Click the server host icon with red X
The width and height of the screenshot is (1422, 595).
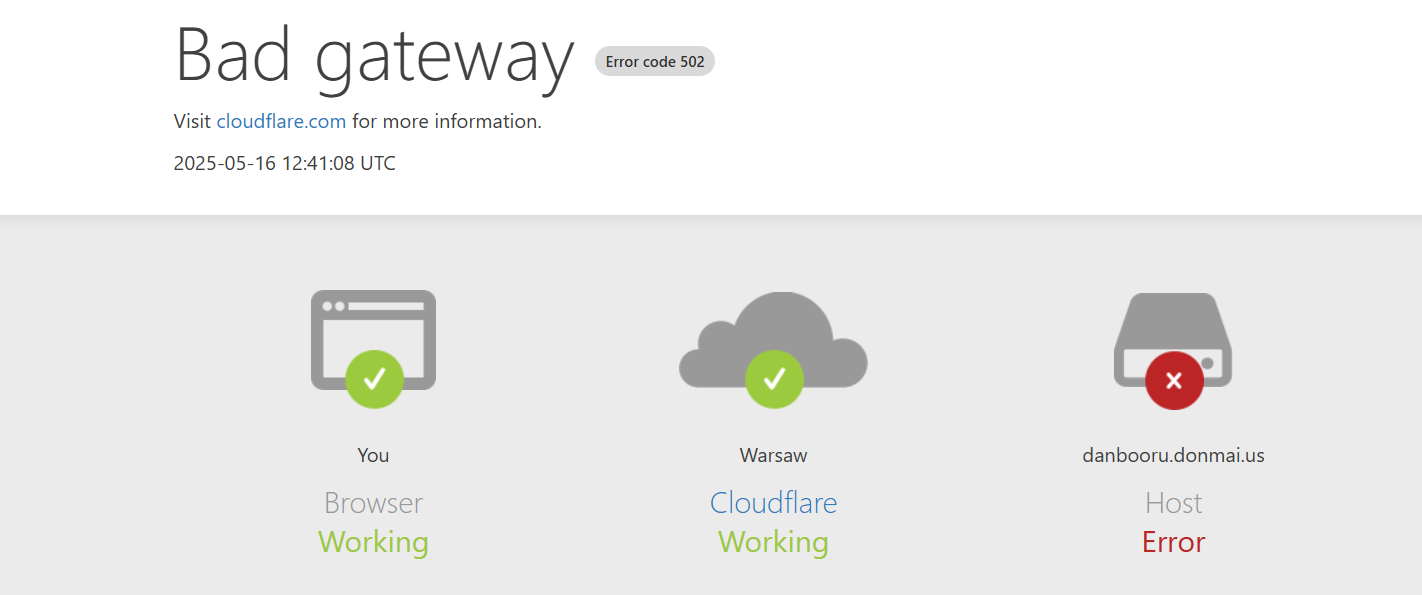(x=1173, y=351)
